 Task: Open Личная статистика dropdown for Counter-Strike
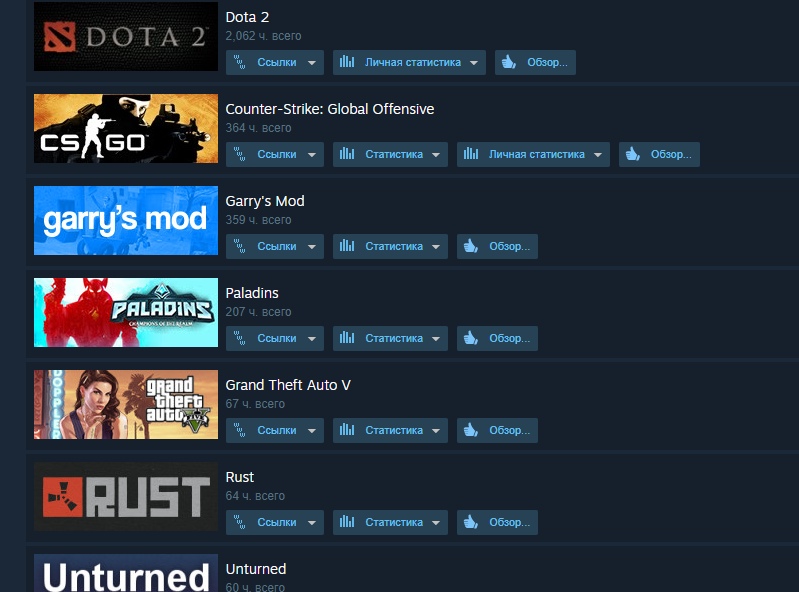(533, 154)
